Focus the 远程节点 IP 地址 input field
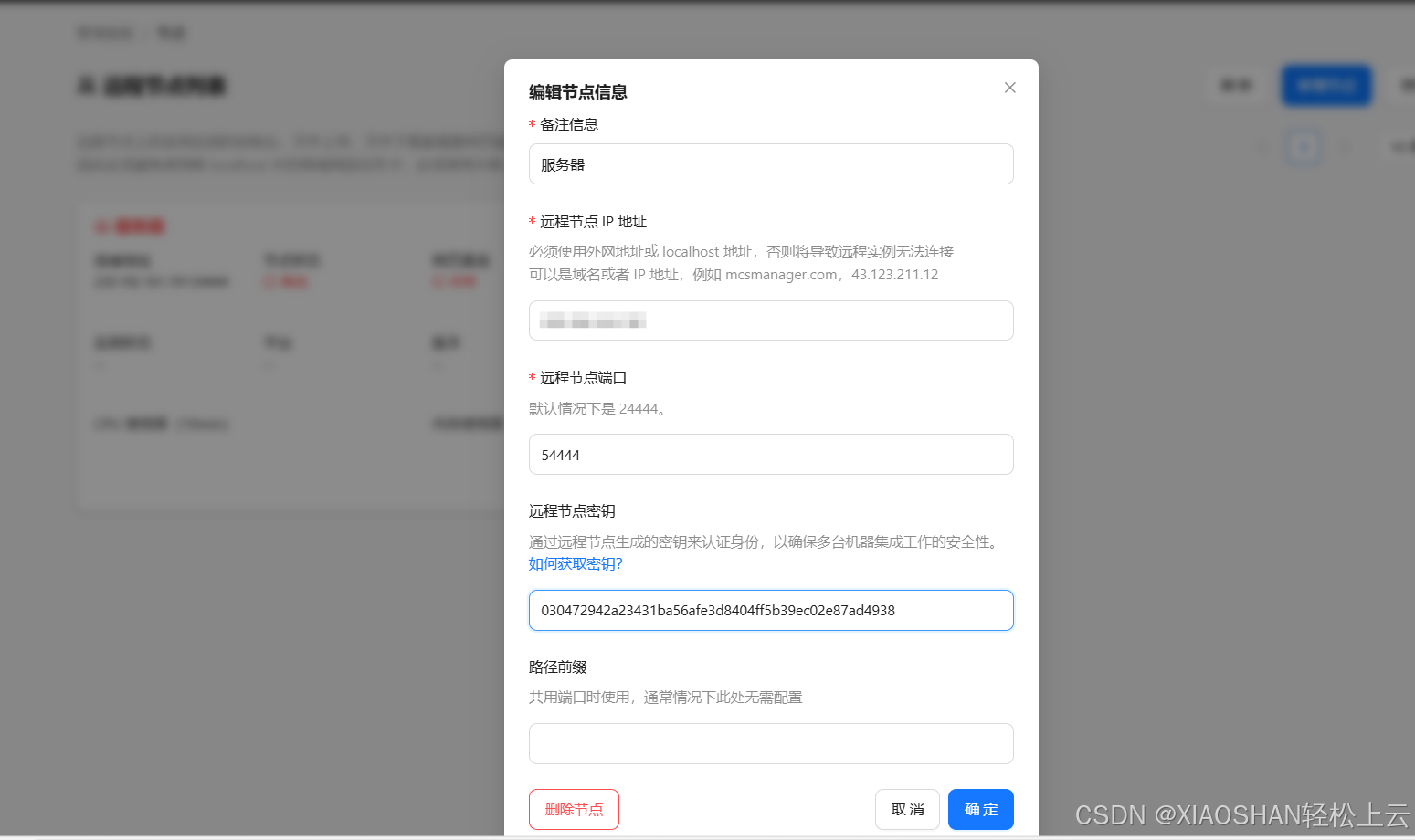This screenshot has width=1415, height=840. (771, 320)
